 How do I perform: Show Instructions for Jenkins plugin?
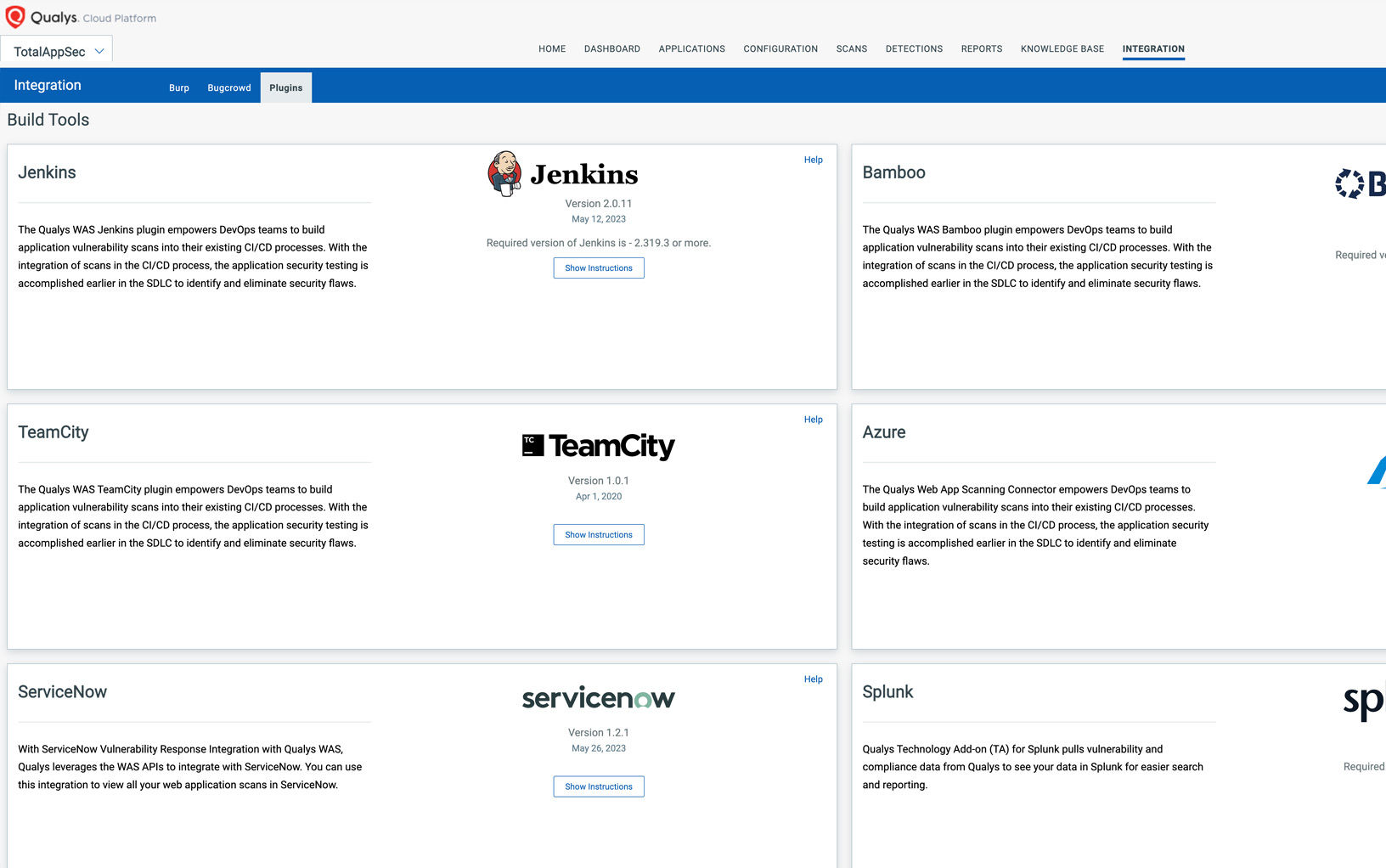(x=599, y=268)
